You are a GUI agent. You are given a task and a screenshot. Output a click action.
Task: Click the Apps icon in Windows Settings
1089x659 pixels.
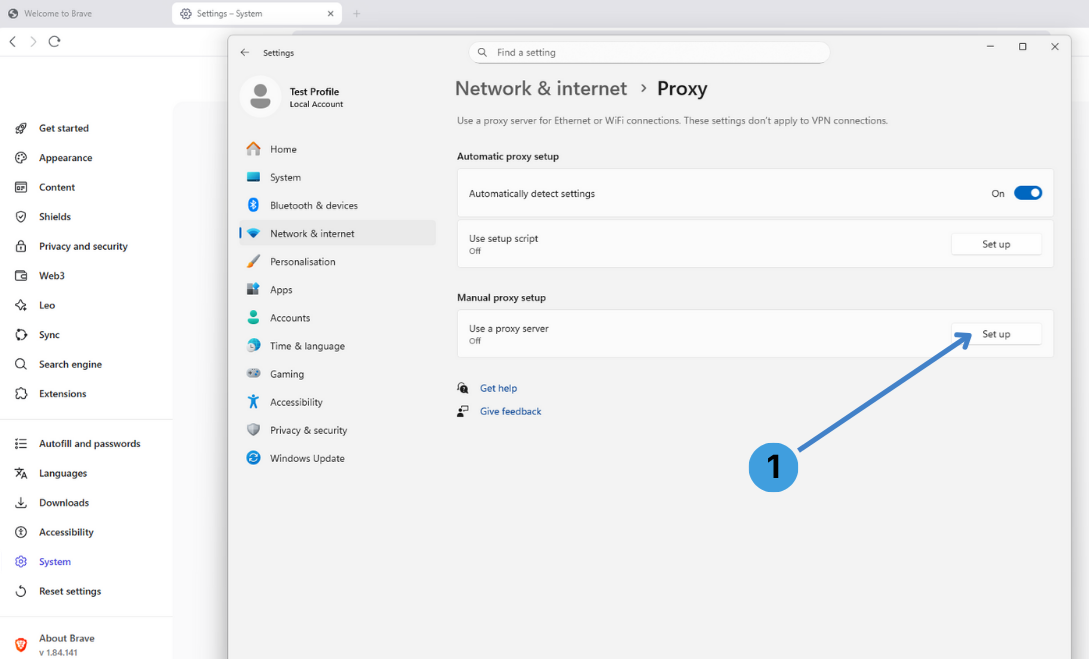[253, 289]
